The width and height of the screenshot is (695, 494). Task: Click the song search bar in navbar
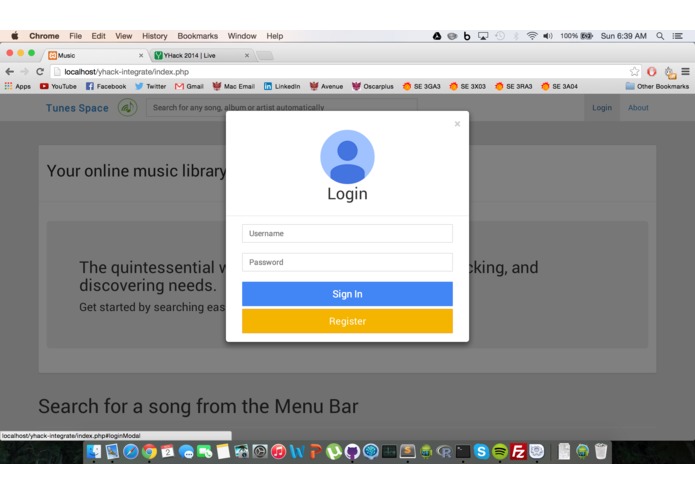[x=281, y=108]
